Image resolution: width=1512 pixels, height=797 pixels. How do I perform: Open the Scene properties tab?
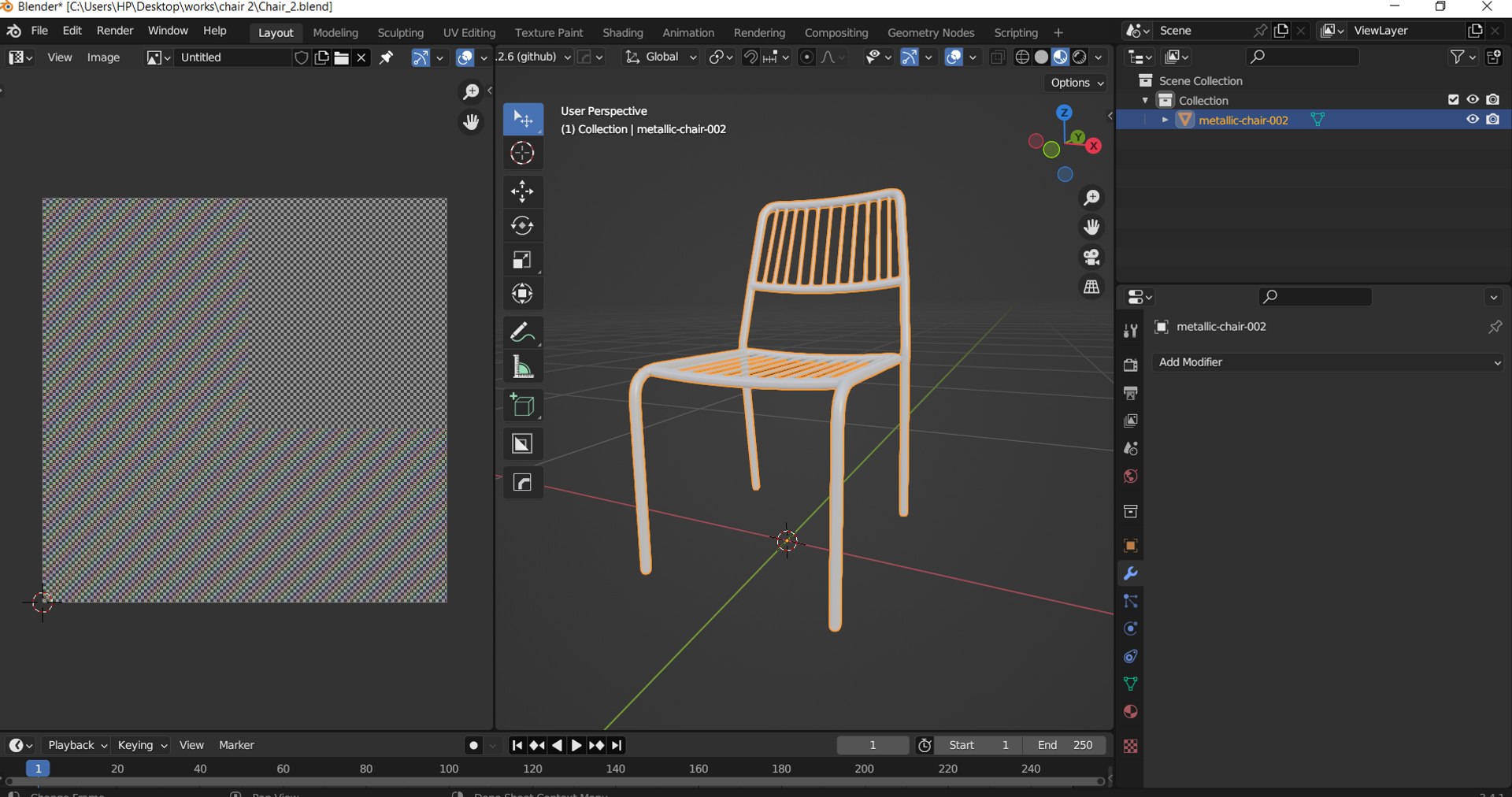tap(1130, 448)
